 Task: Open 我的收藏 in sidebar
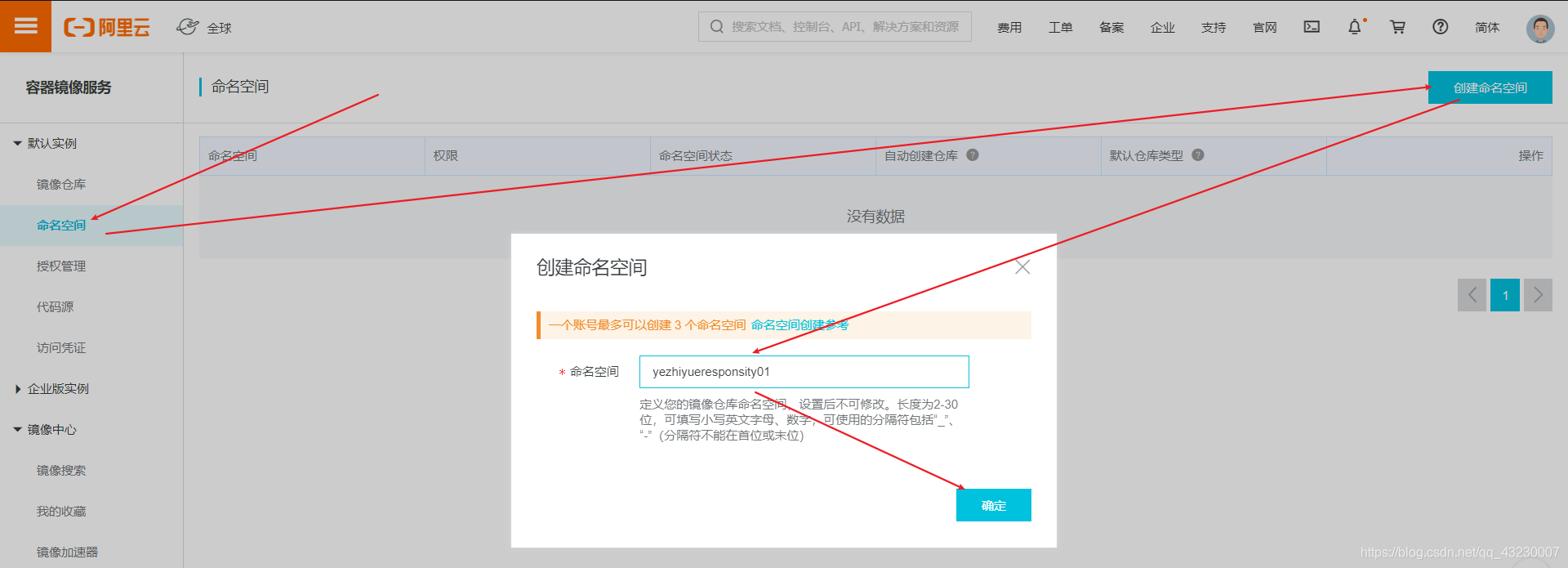[61, 511]
